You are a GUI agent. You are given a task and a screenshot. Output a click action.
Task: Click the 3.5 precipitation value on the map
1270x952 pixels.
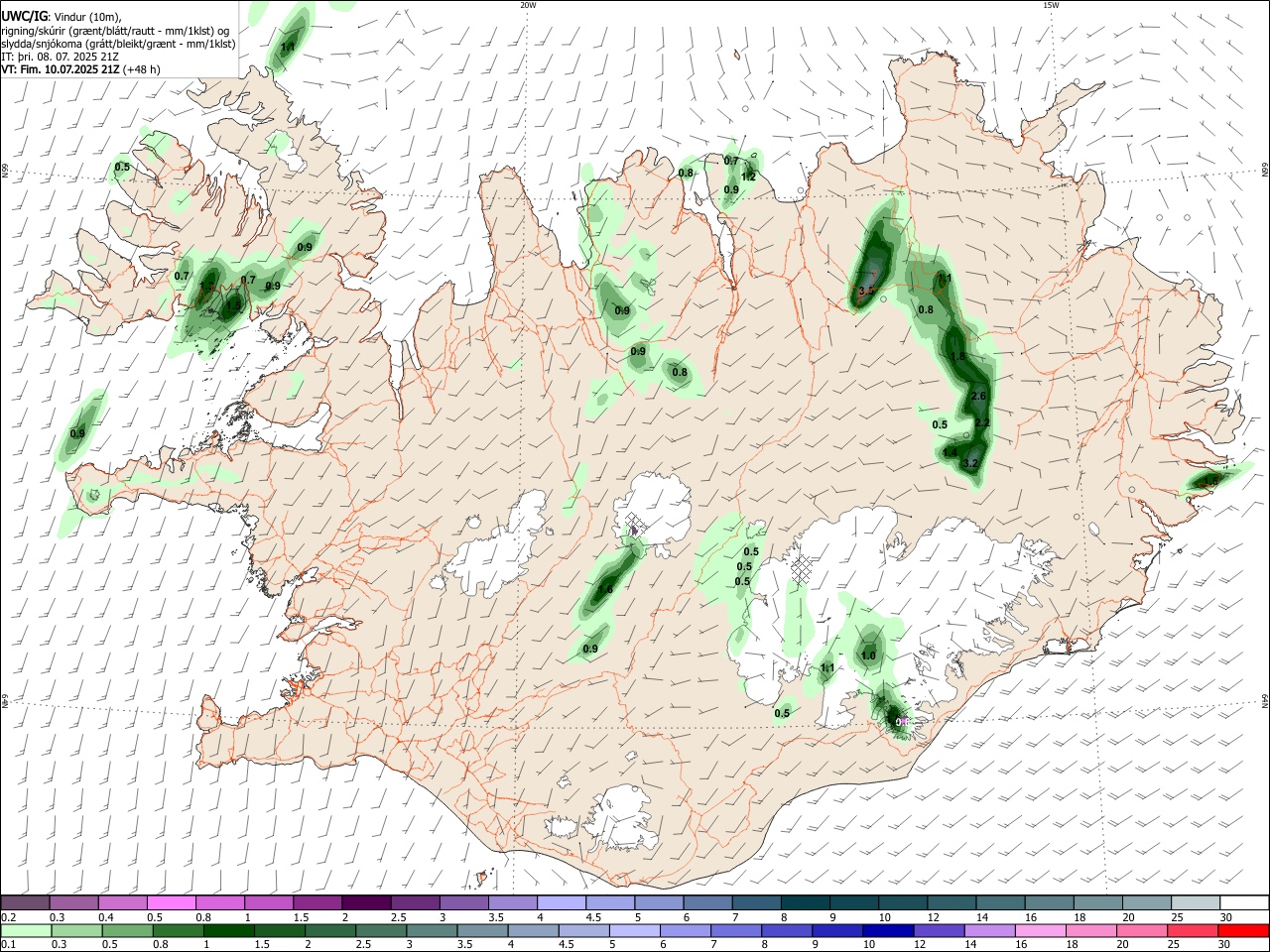click(866, 291)
